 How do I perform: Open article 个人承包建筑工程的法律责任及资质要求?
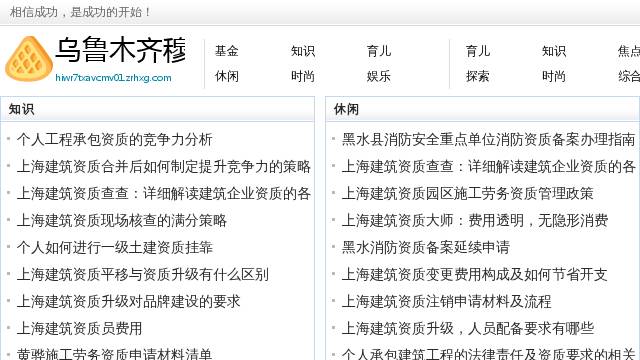coord(489,353)
